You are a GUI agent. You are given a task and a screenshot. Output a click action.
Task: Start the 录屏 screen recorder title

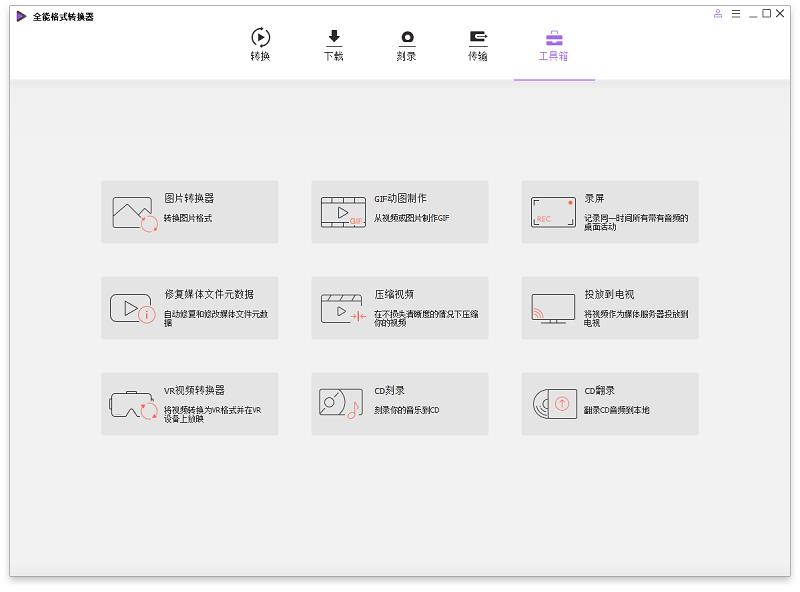pos(594,198)
